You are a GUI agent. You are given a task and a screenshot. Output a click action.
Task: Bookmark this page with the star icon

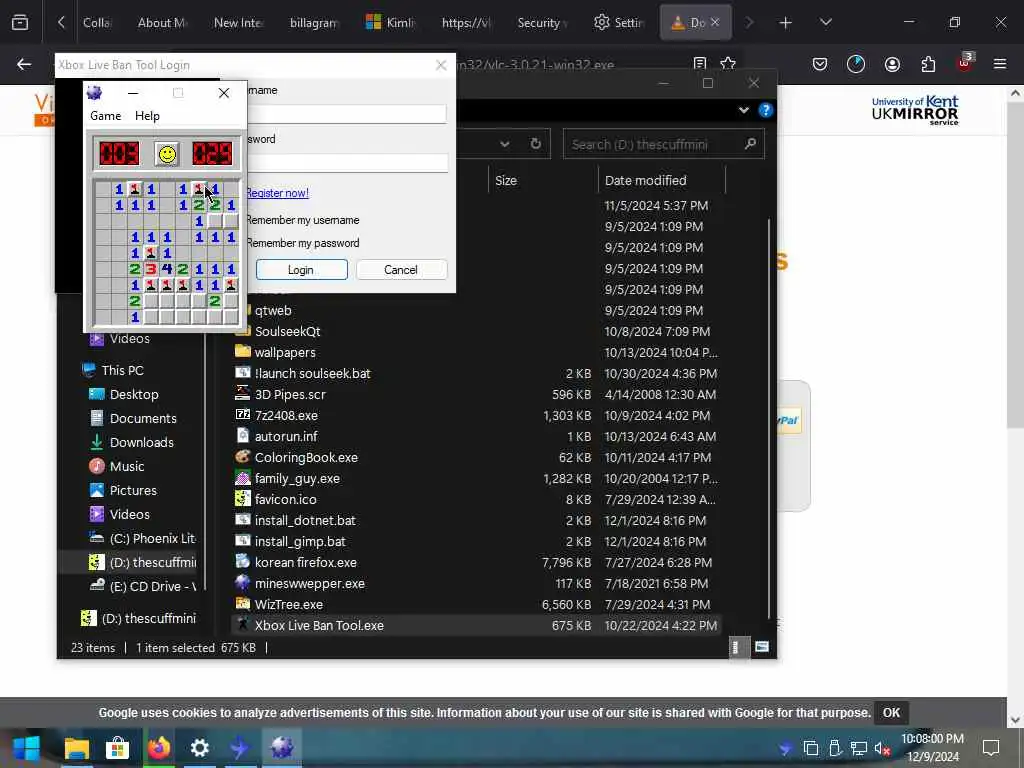tap(728, 64)
